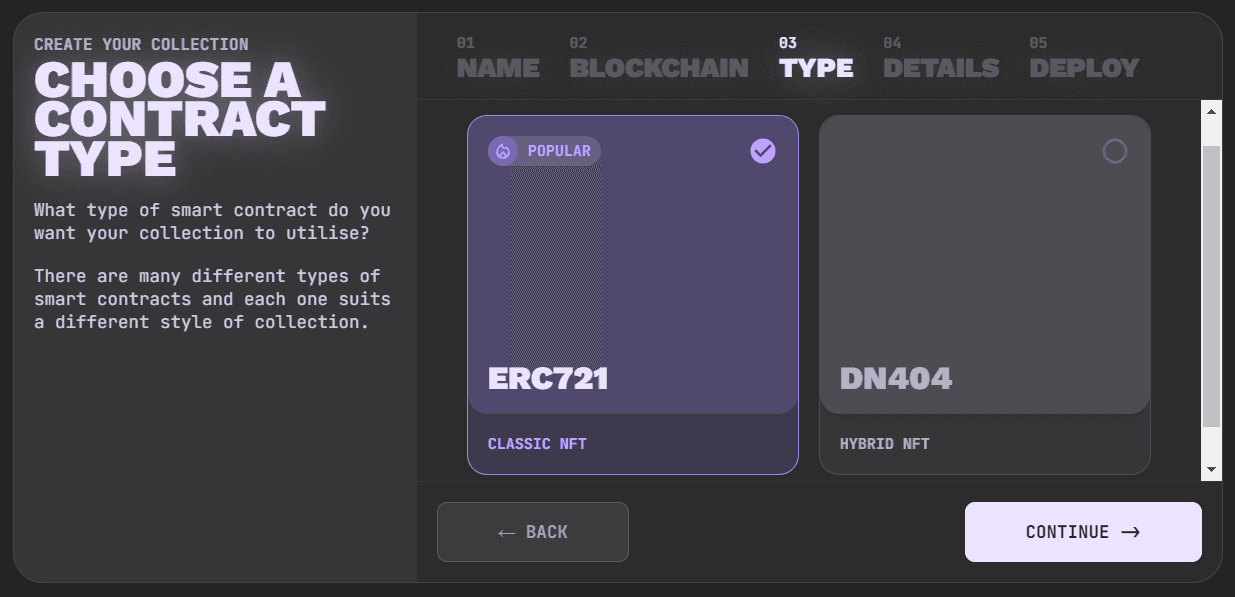This screenshot has height=597, width=1235.
Task: Select the empty radio on the HYBRID NFT card
Action: pos(1115,151)
